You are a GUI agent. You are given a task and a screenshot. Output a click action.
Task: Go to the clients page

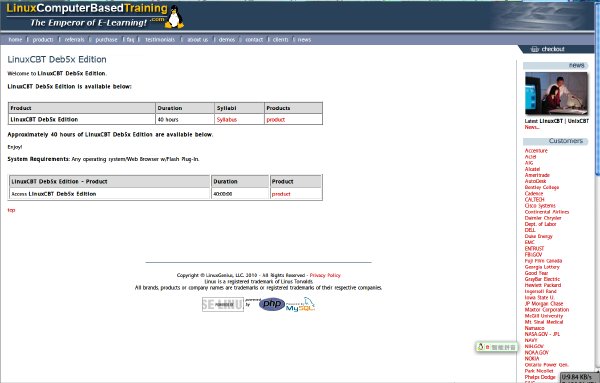click(x=280, y=40)
